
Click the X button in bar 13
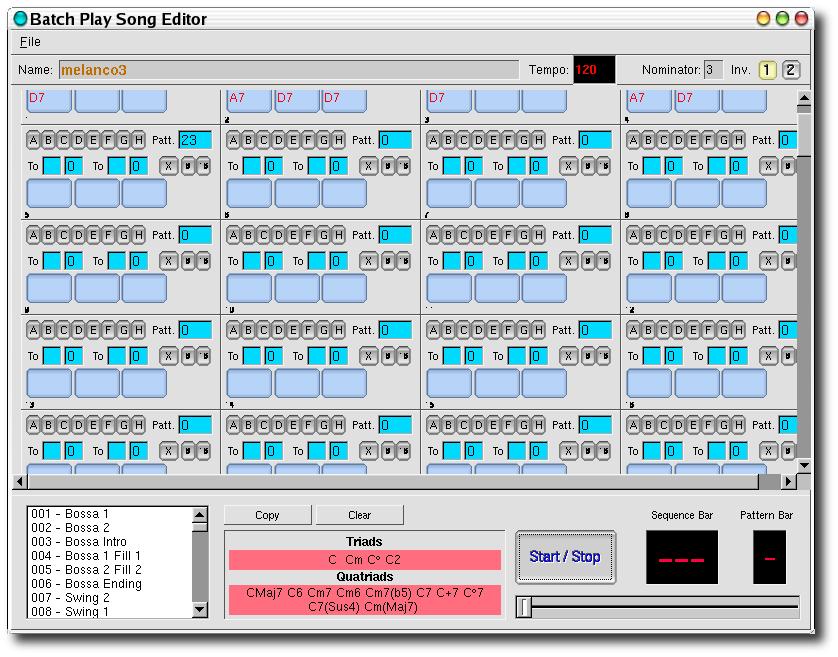pyautogui.click(x=168, y=356)
